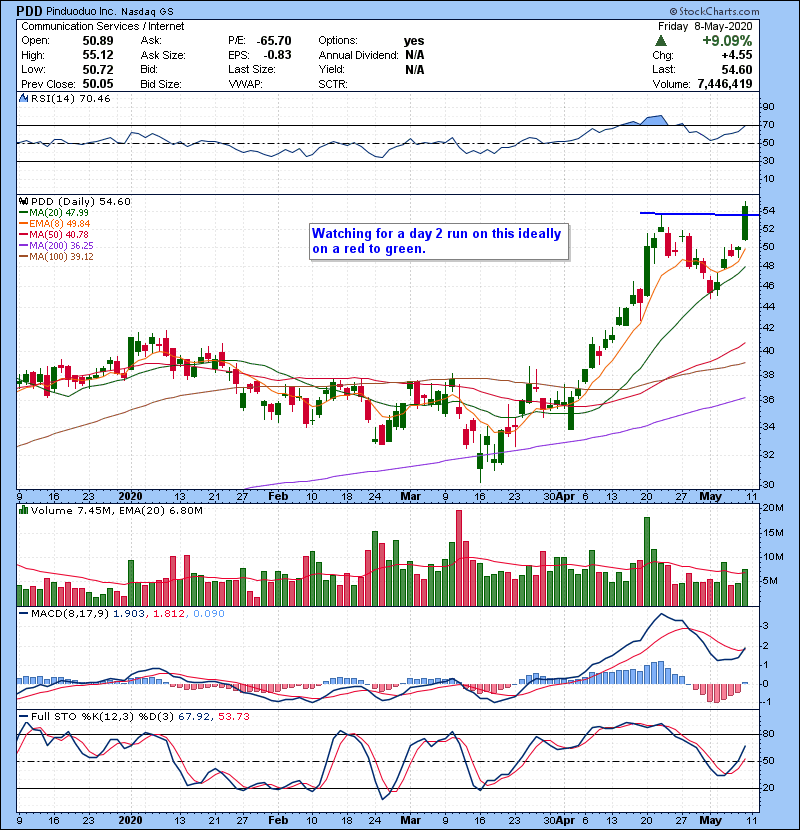The height and width of the screenshot is (830, 800).
Task: Click the VWAP label in quote header
Action: (x=245, y=84)
